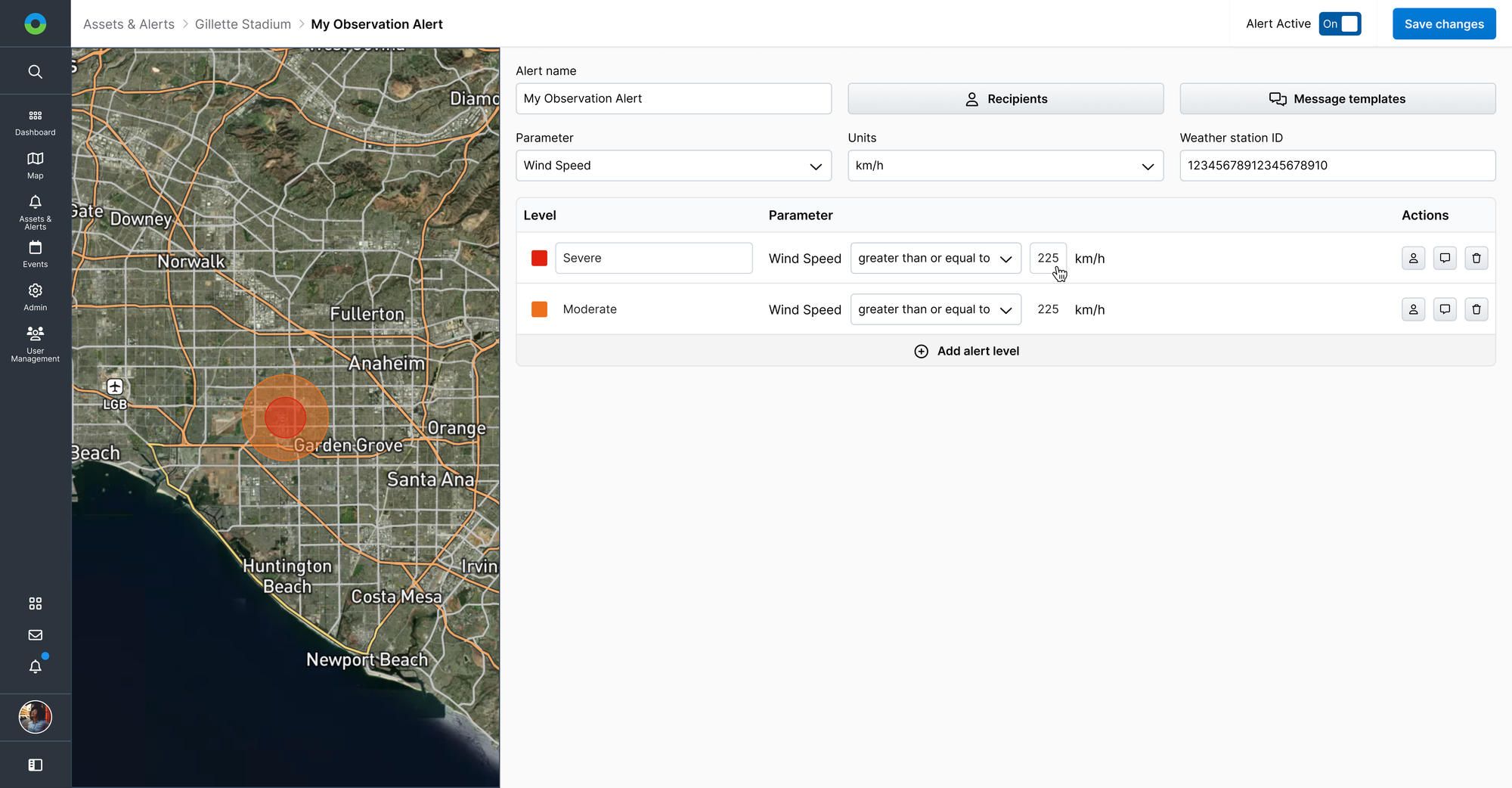
Task: Toggle the Alert Active switch off
Action: pyautogui.click(x=1340, y=24)
